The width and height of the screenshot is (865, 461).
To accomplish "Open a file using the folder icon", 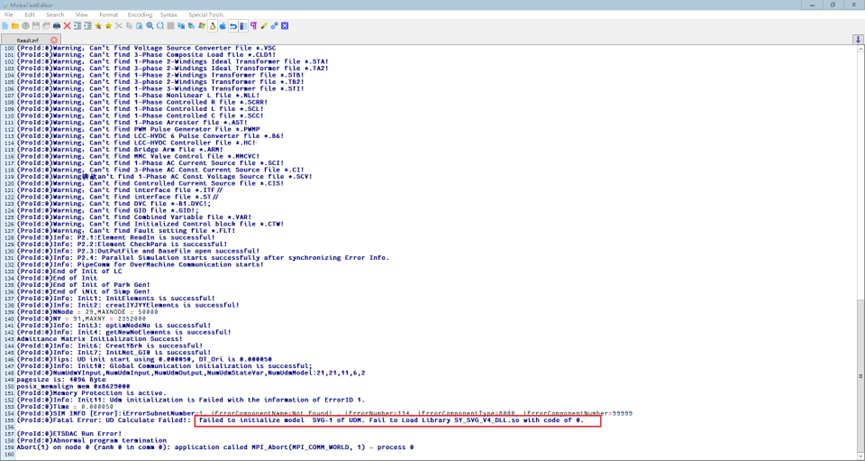I will click(15, 25).
